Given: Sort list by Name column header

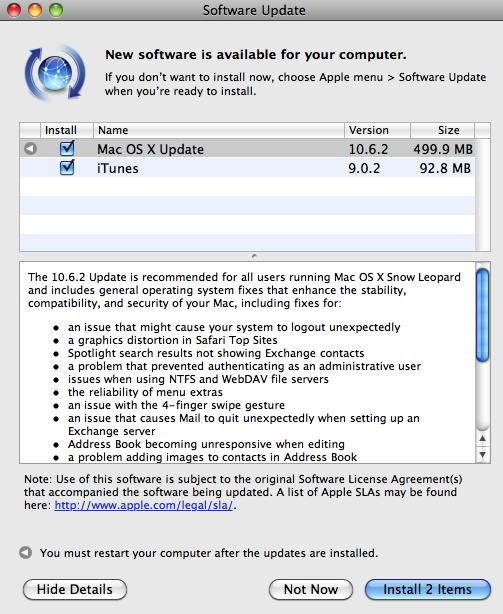Looking at the screenshot, I should [219, 130].
